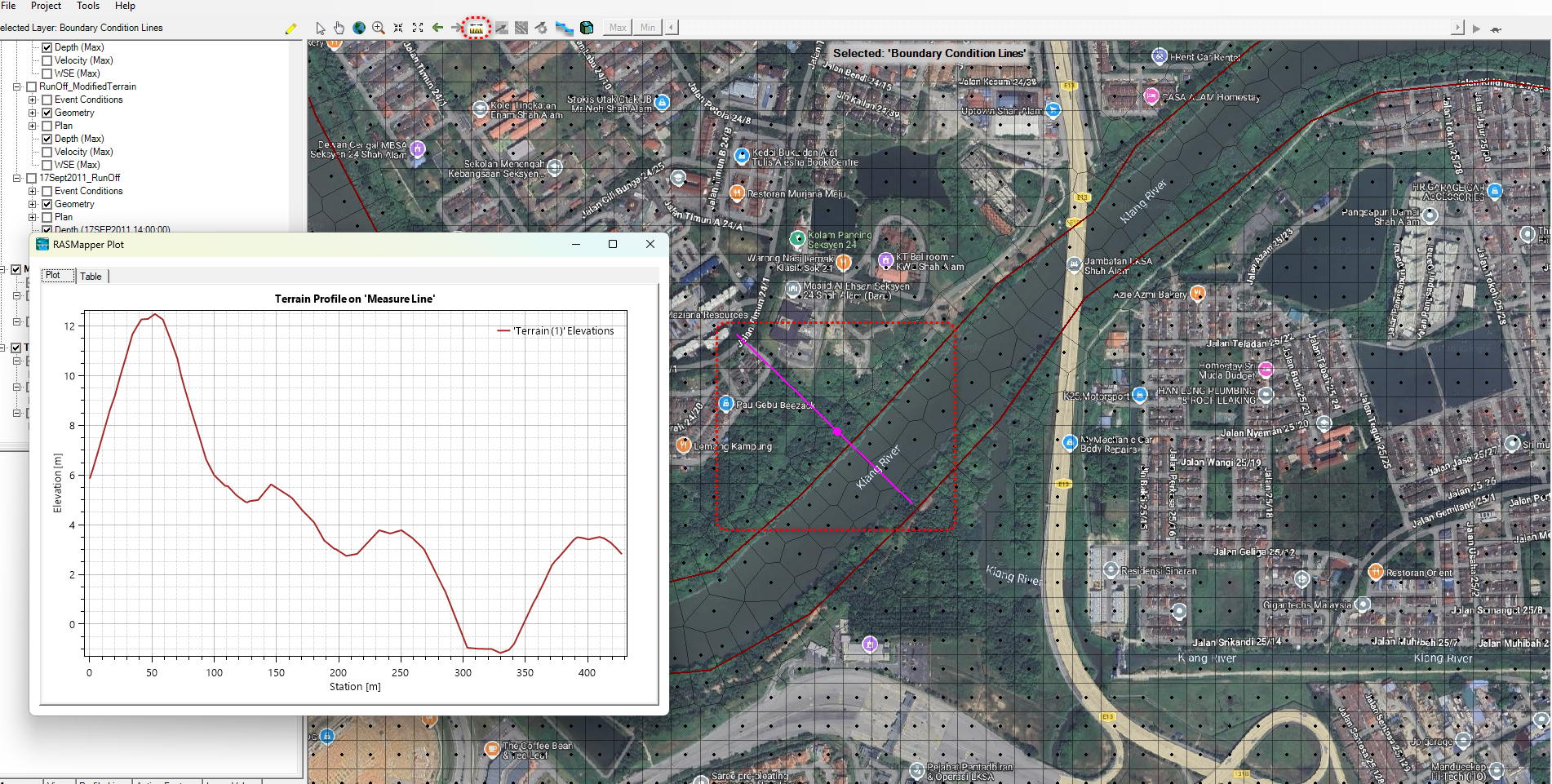Click the animation play arrow button

[1476, 29]
